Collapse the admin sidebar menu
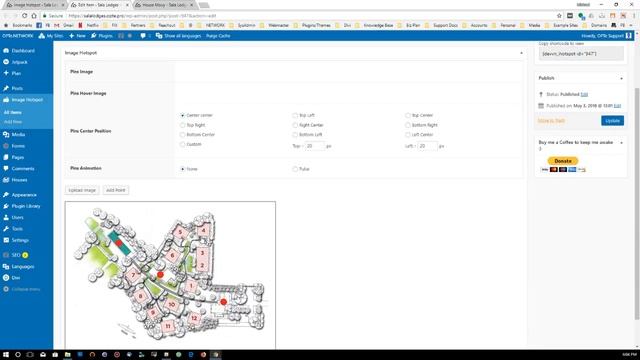This screenshot has width=640, height=360. coord(26,289)
